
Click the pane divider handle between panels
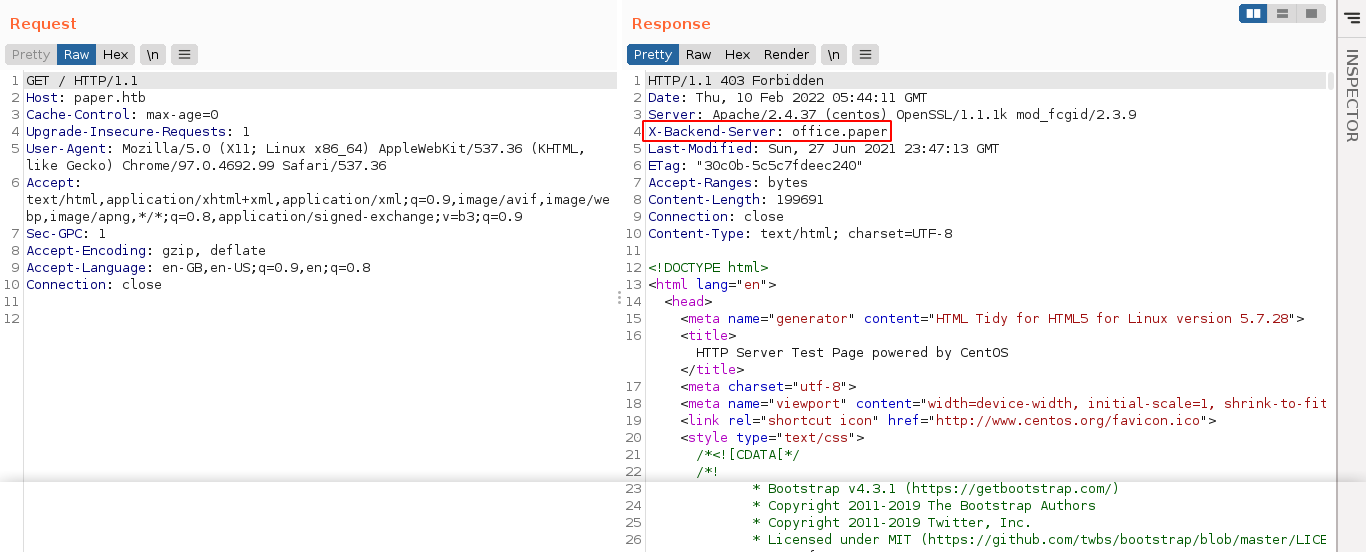620,298
